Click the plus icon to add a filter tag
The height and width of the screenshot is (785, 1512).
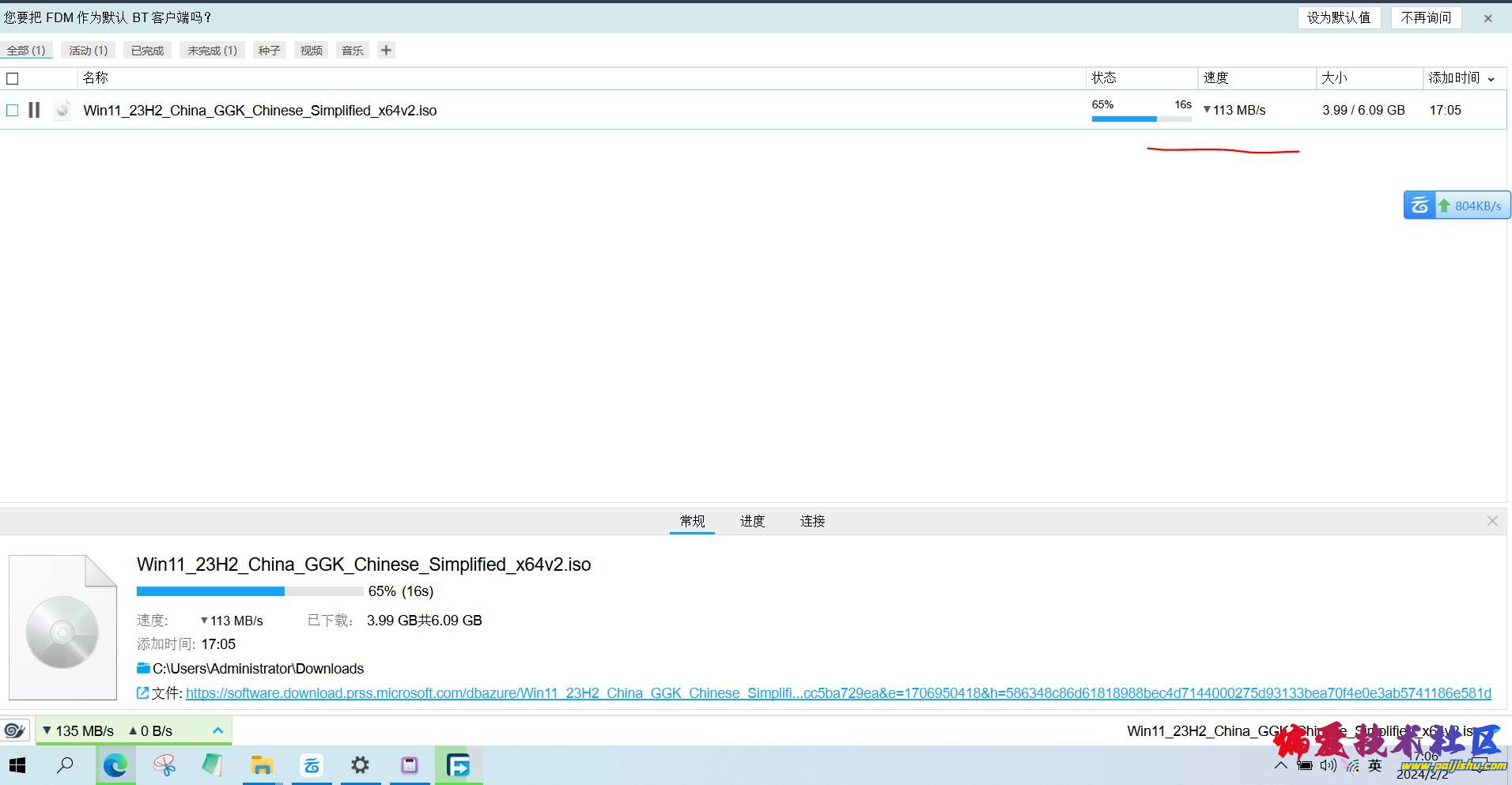(386, 51)
